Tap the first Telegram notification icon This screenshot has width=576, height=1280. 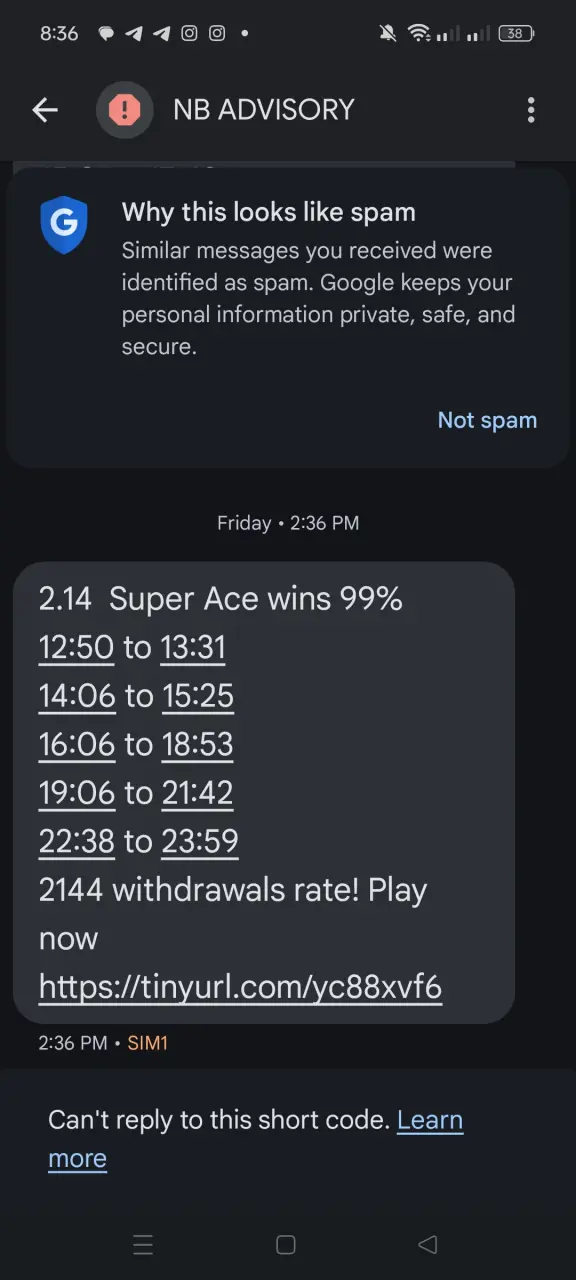[134, 33]
